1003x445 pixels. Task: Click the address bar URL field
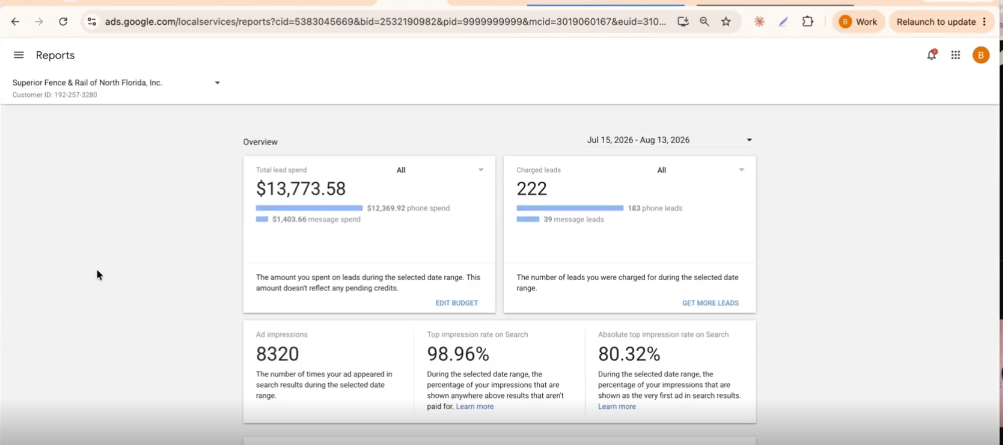[x=386, y=22]
